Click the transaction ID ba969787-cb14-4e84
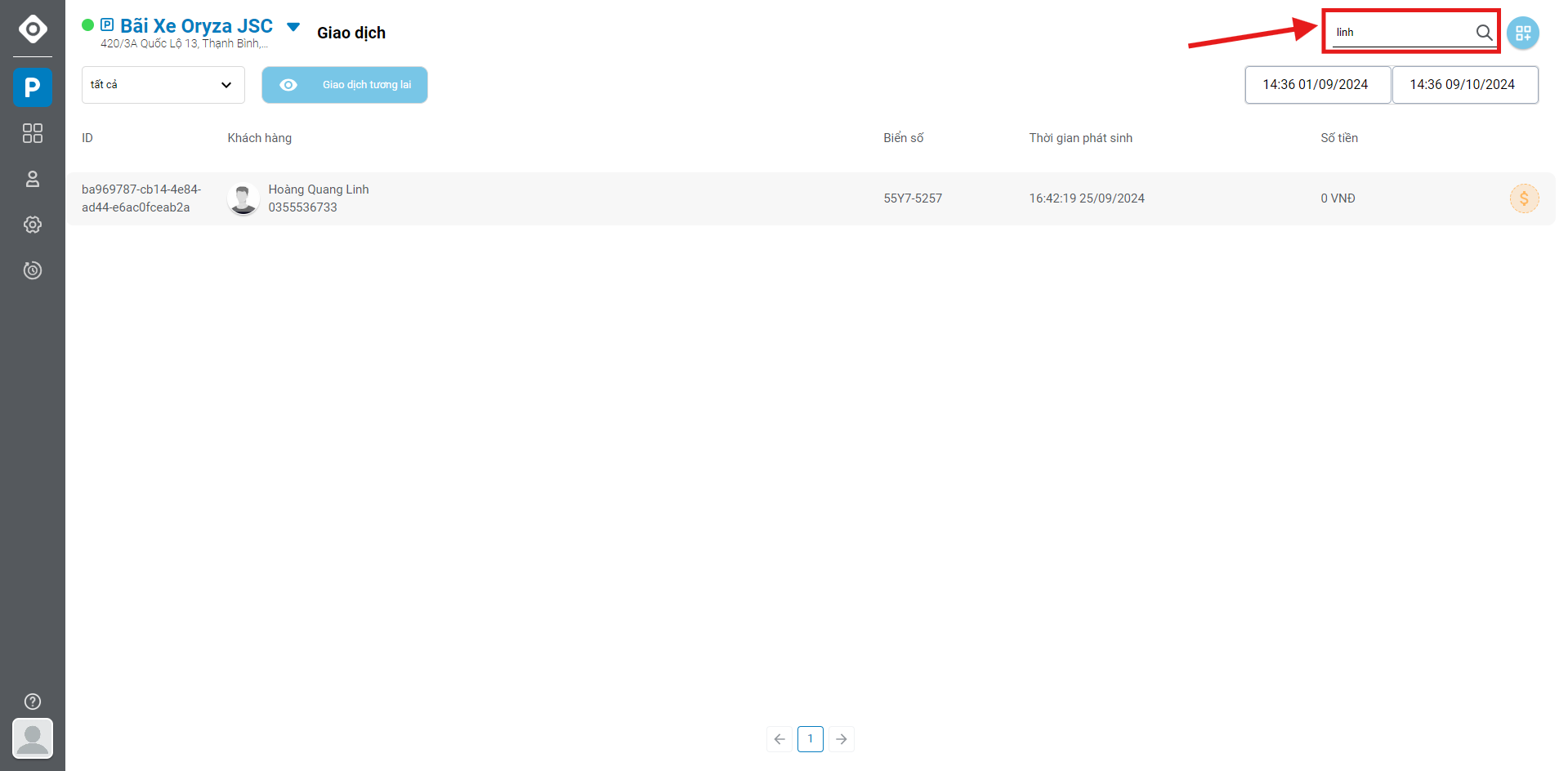1568x771 pixels. pyautogui.click(x=141, y=198)
